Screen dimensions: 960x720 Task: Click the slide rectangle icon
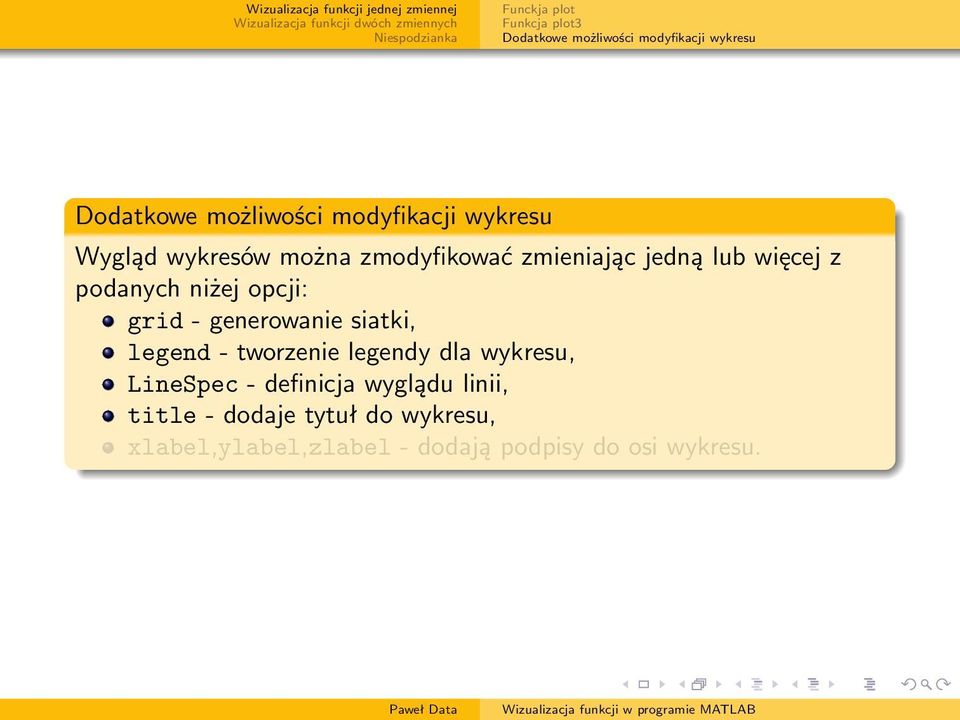643,684
